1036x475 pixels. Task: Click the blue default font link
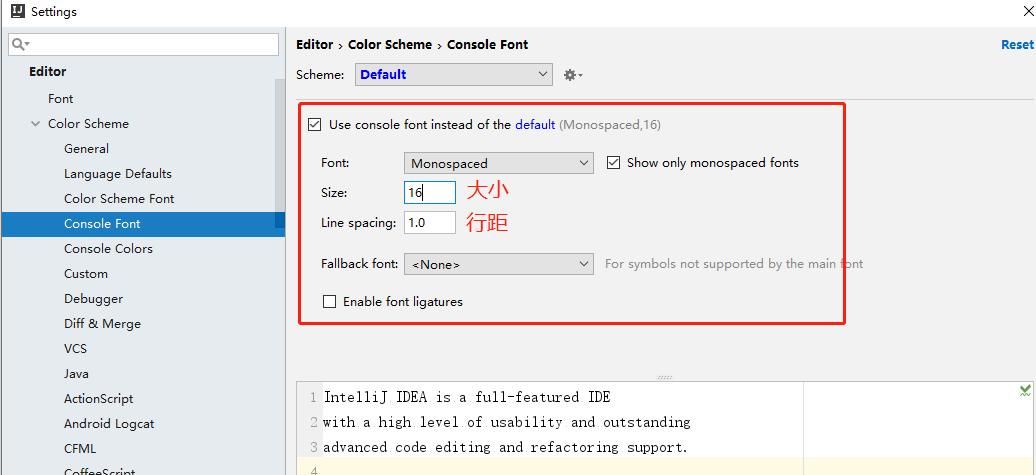(535, 124)
